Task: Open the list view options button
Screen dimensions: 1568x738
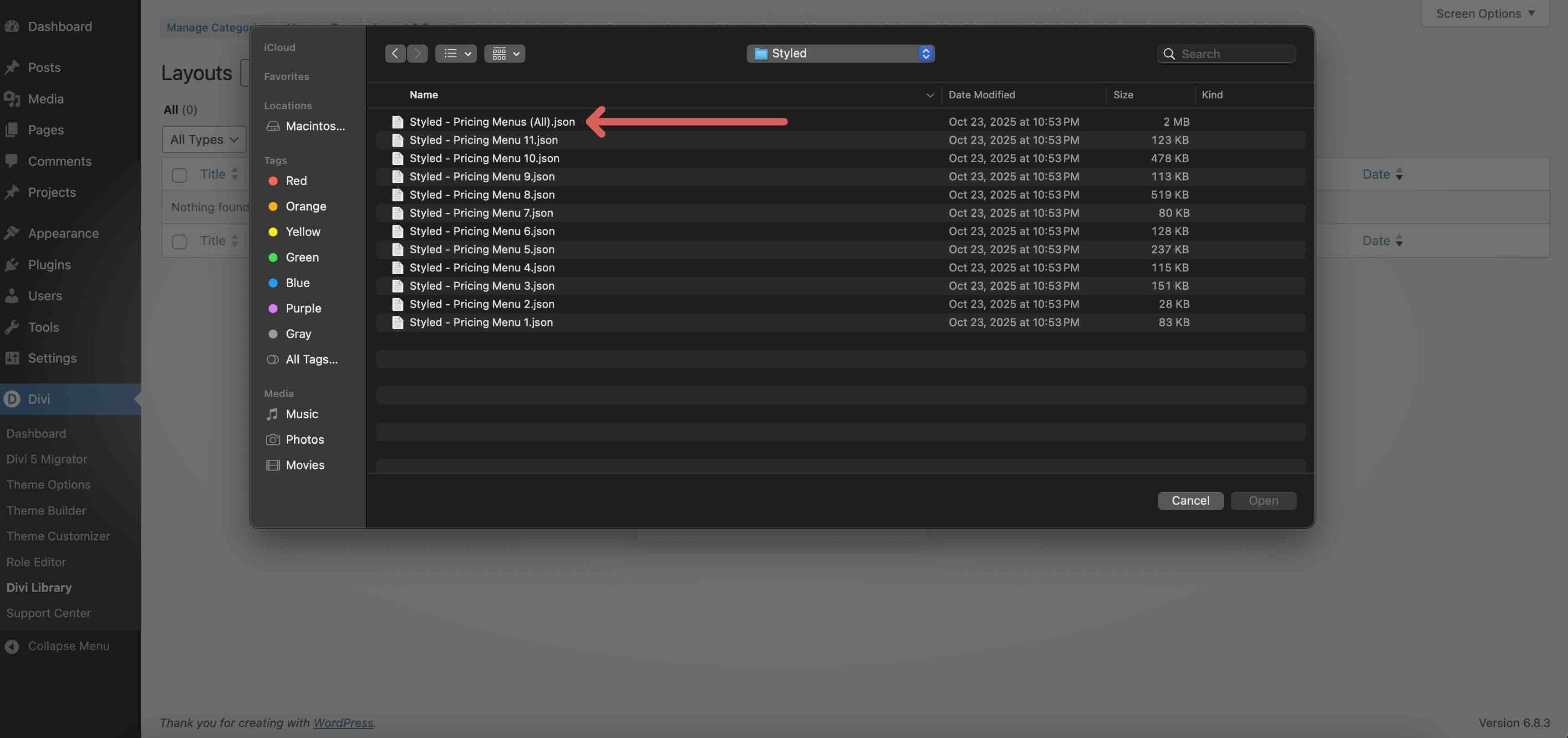Action: pos(456,54)
